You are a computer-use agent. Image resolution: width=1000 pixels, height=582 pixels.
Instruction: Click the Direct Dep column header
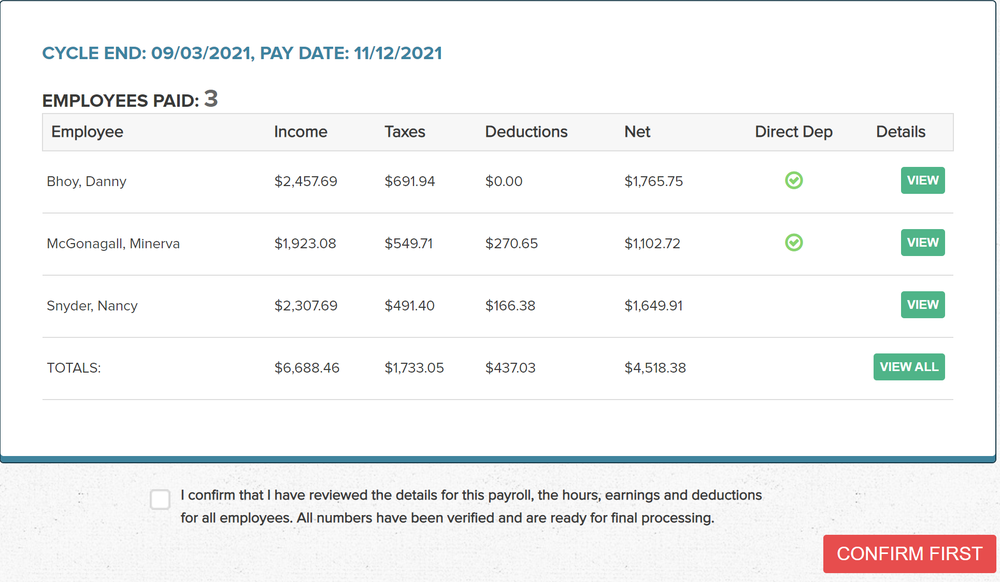coord(793,131)
